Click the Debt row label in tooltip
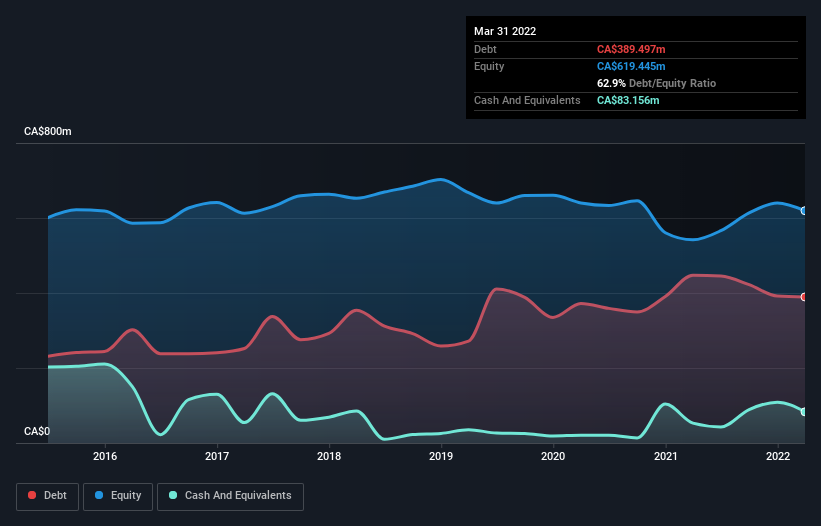Image resolution: width=821 pixels, height=526 pixels. point(485,49)
